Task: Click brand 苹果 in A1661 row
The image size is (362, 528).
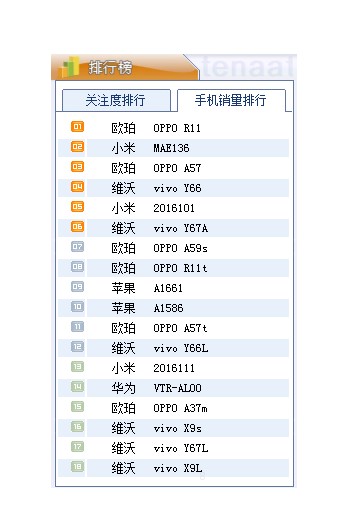Action: coord(124,288)
